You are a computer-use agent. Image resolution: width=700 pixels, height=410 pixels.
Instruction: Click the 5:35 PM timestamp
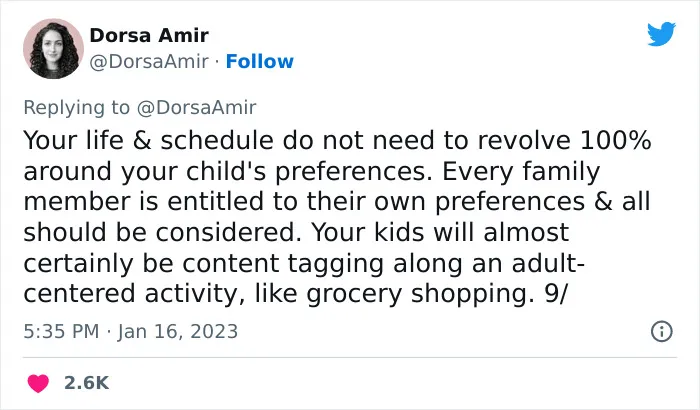61,331
